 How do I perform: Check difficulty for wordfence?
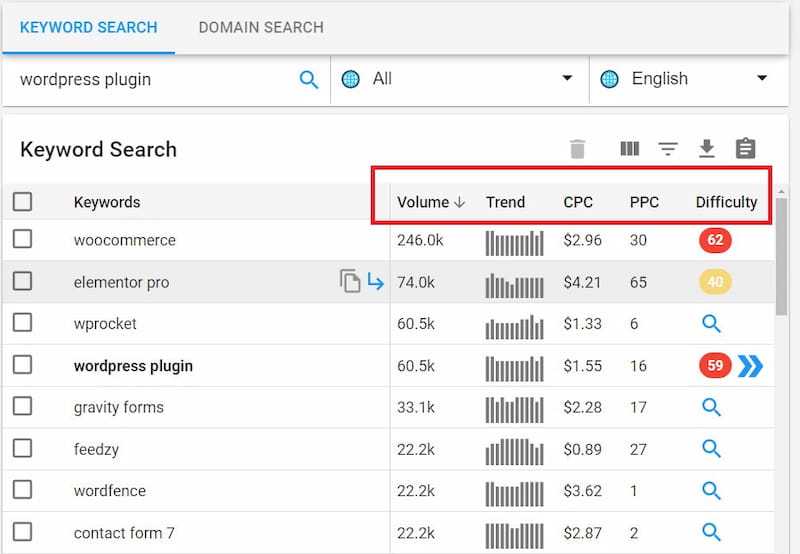(x=711, y=491)
